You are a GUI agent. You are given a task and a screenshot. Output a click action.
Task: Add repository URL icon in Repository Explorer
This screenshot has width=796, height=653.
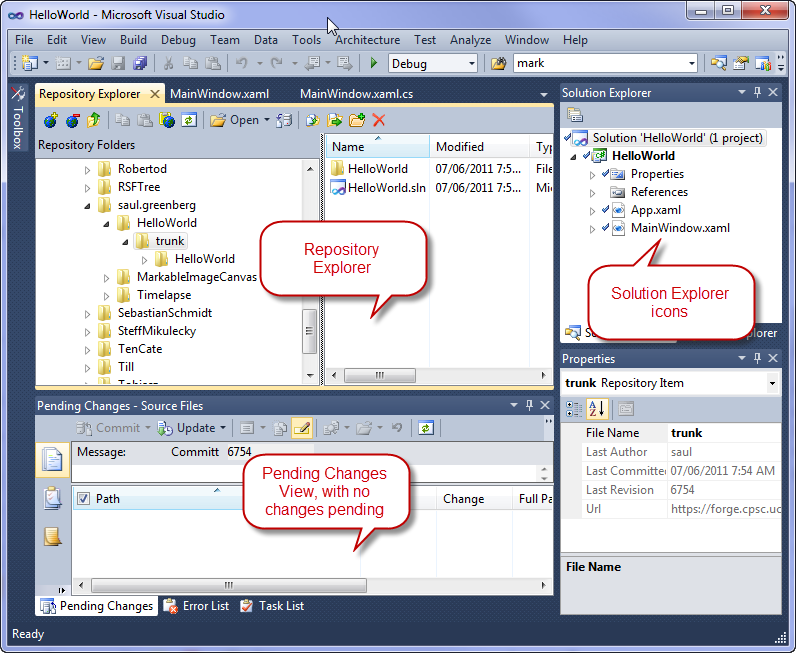coord(50,120)
